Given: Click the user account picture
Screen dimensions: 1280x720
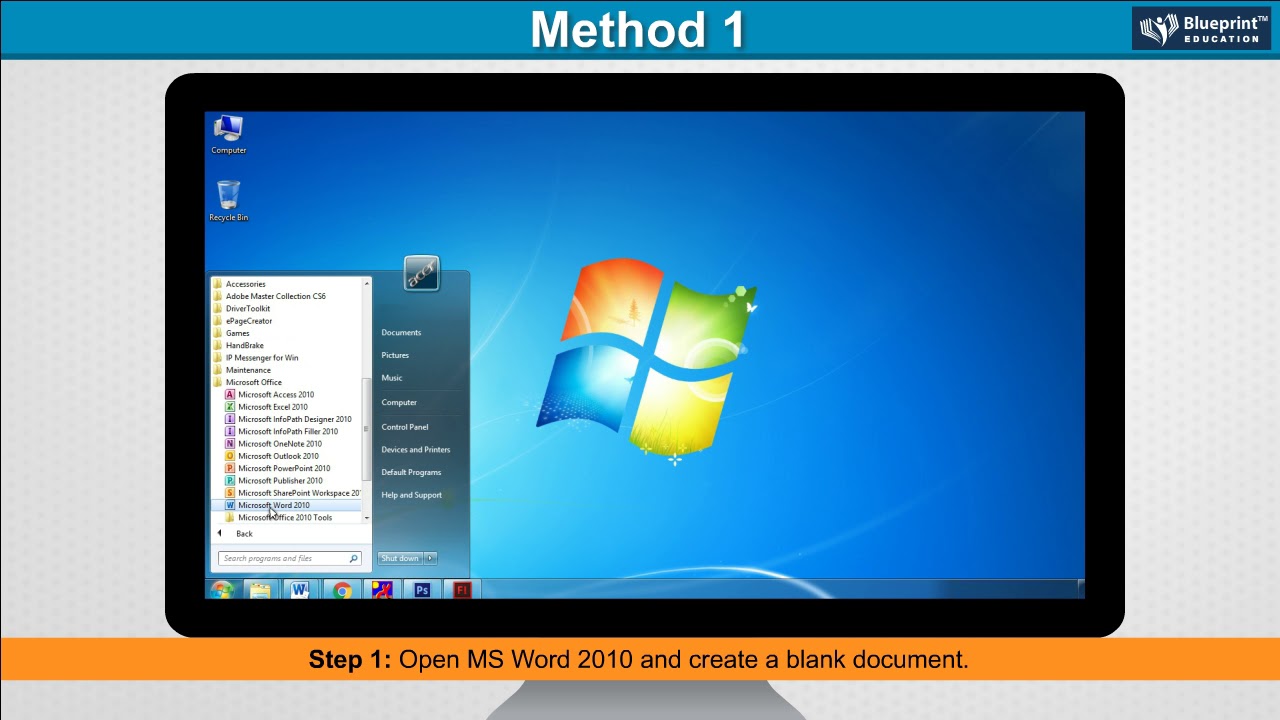Looking at the screenshot, I should coord(421,274).
